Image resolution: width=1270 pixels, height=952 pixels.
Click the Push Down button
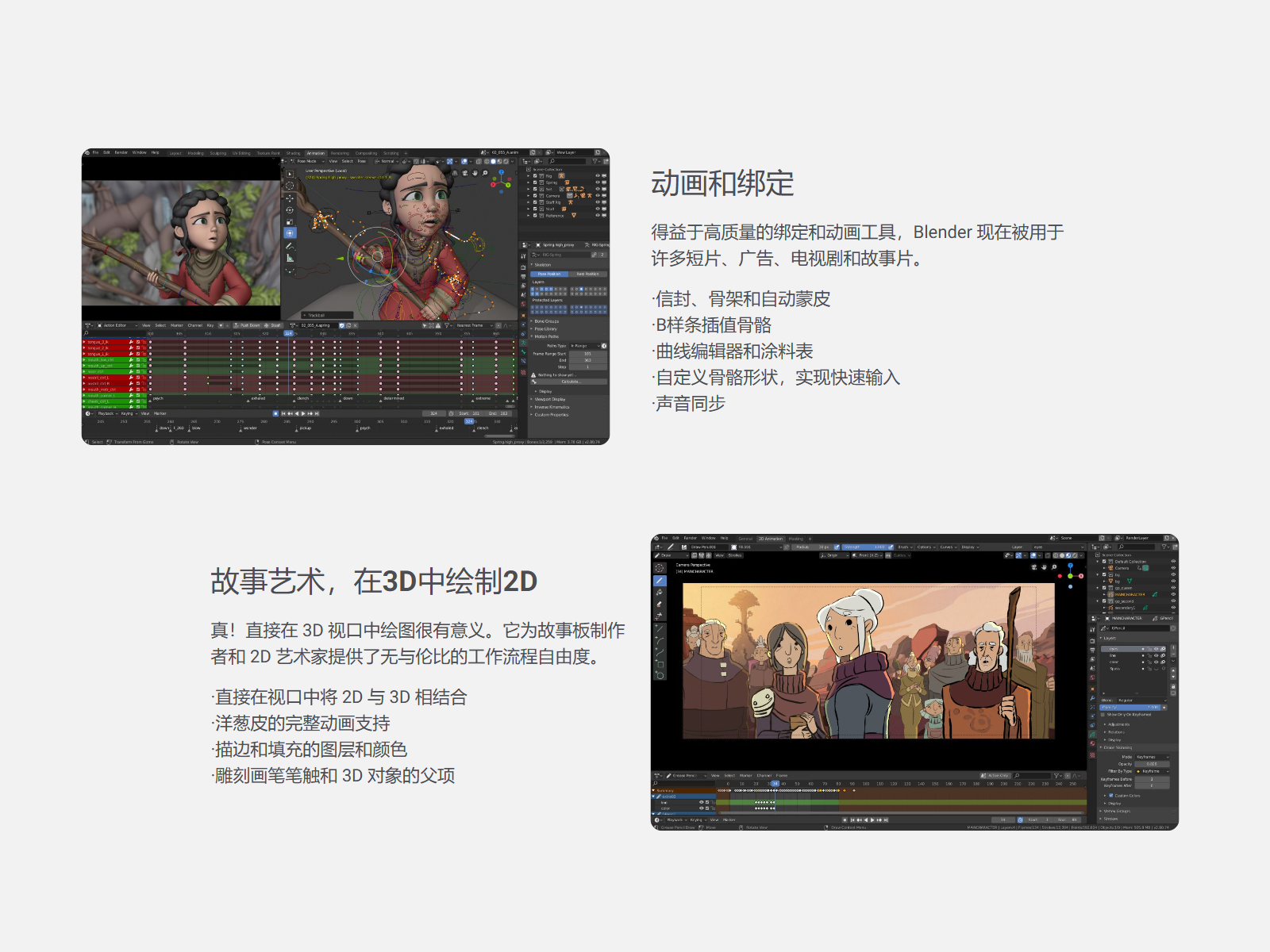click(248, 325)
